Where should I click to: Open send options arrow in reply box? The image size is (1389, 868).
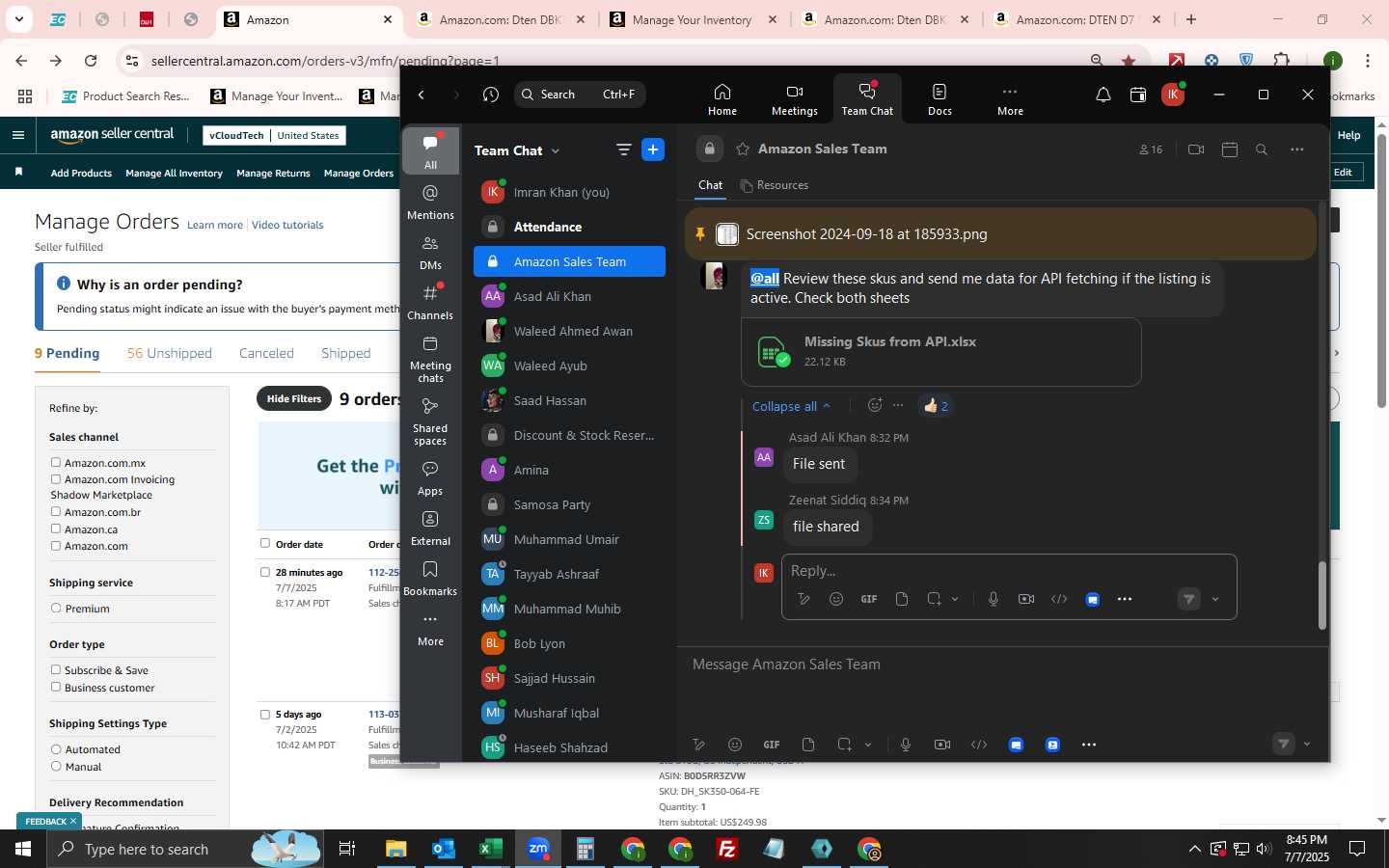(1215, 599)
